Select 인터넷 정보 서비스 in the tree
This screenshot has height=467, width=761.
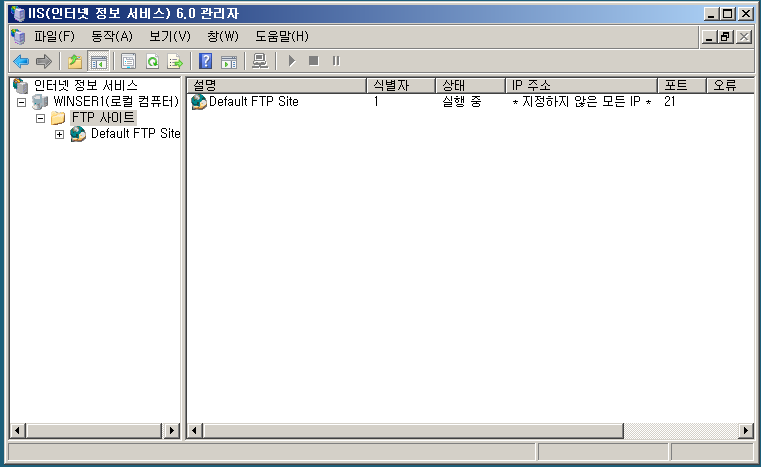[x=85, y=85]
